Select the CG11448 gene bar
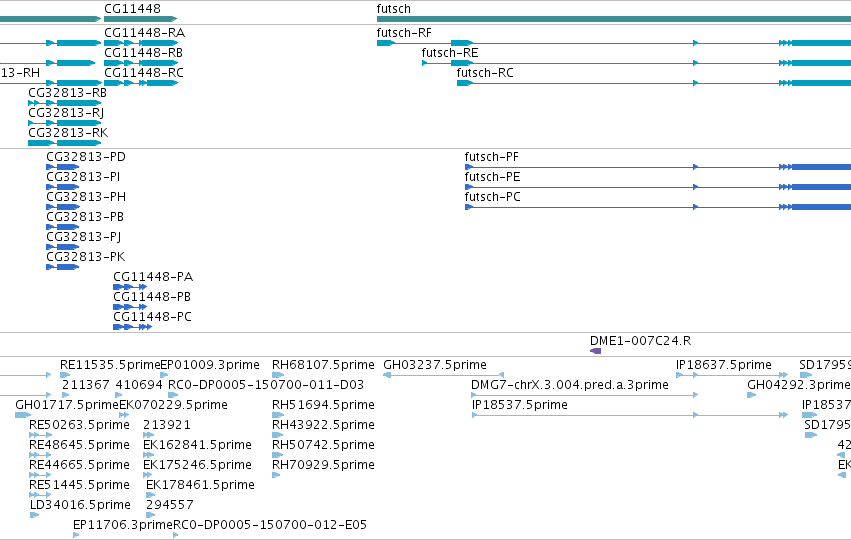The height and width of the screenshot is (540, 851). click(141, 19)
